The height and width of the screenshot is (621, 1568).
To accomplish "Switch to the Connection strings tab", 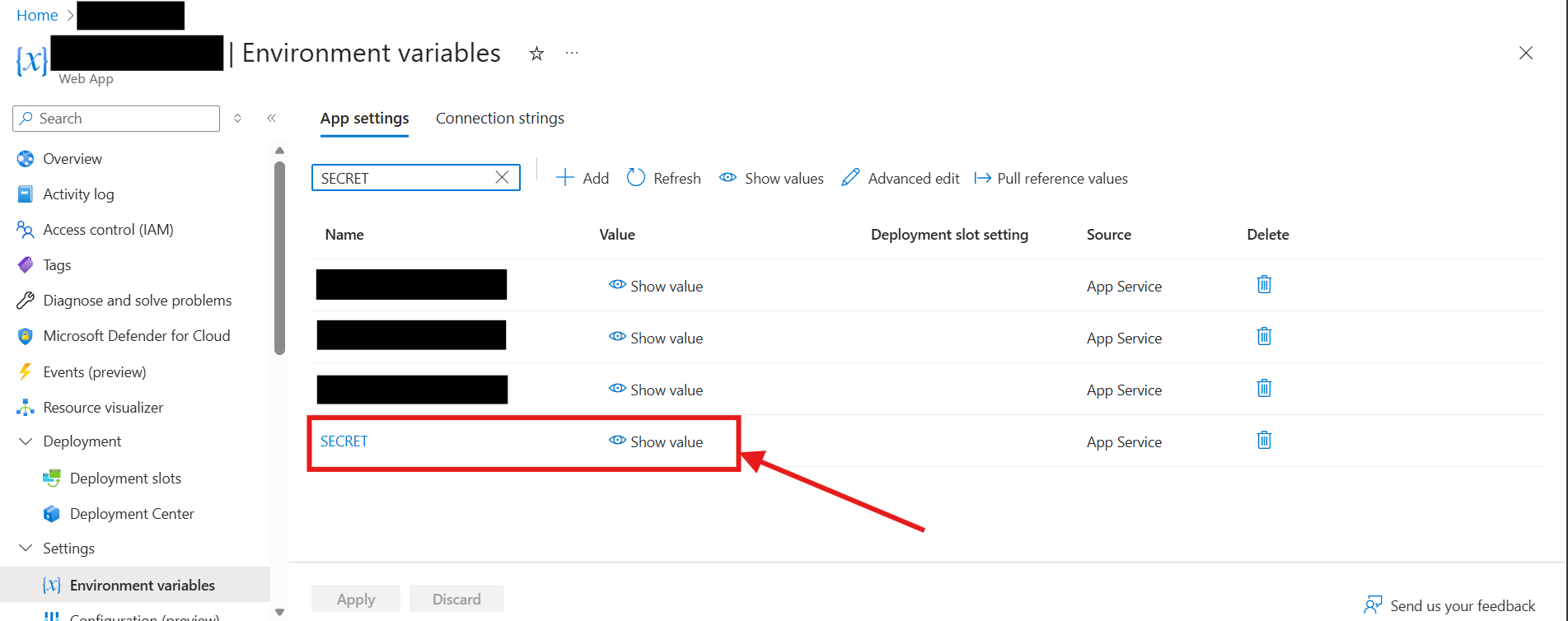I will click(499, 119).
